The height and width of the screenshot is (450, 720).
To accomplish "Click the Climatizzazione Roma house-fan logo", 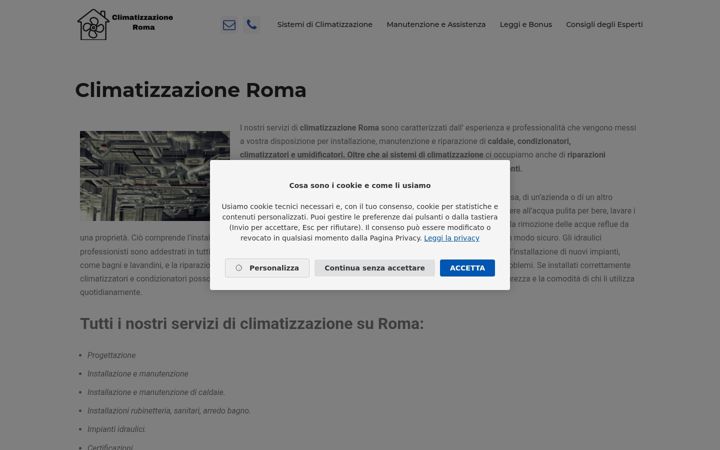I will click(93, 24).
